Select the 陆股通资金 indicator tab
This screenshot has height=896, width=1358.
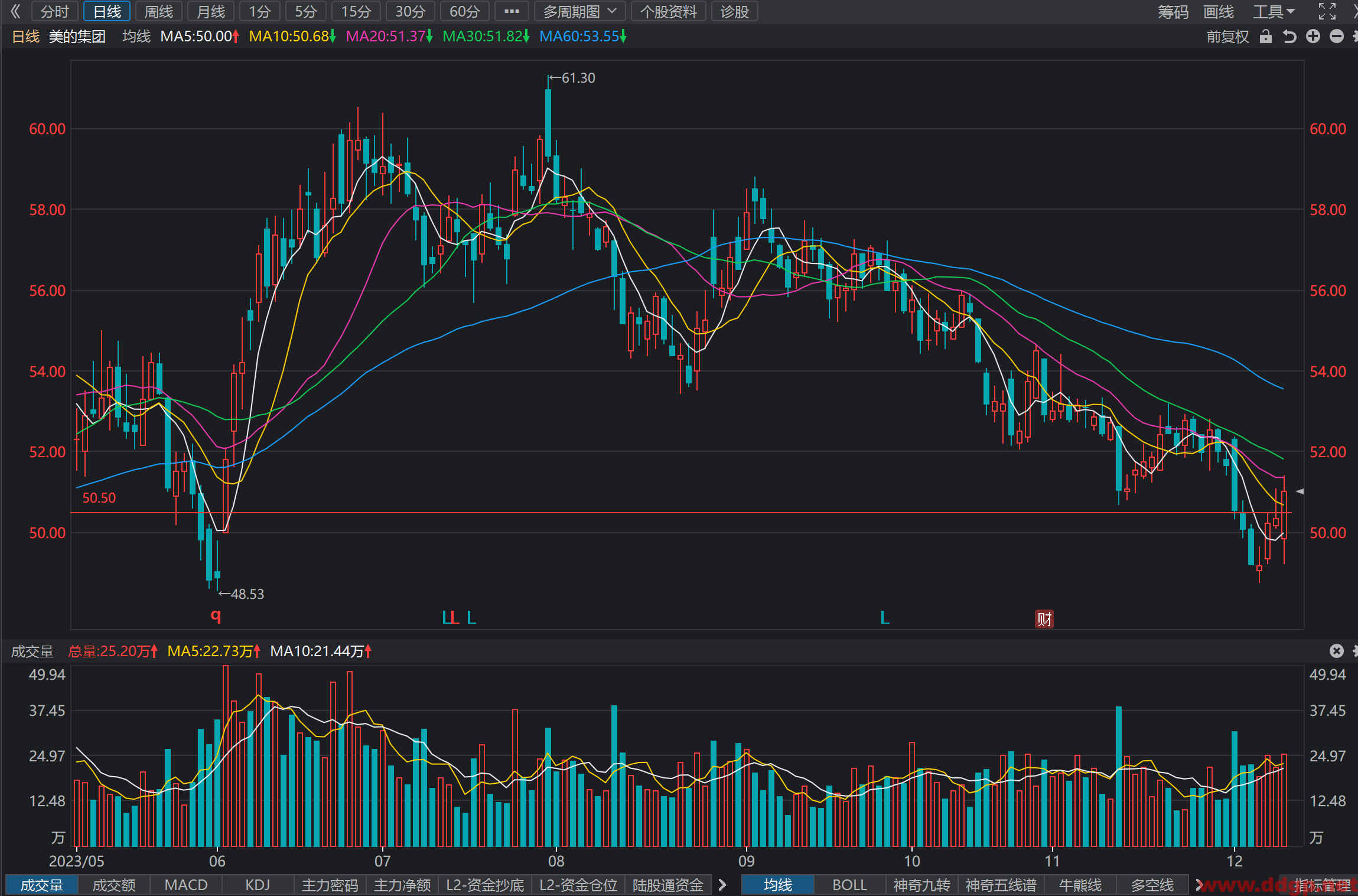tap(668, 885)
